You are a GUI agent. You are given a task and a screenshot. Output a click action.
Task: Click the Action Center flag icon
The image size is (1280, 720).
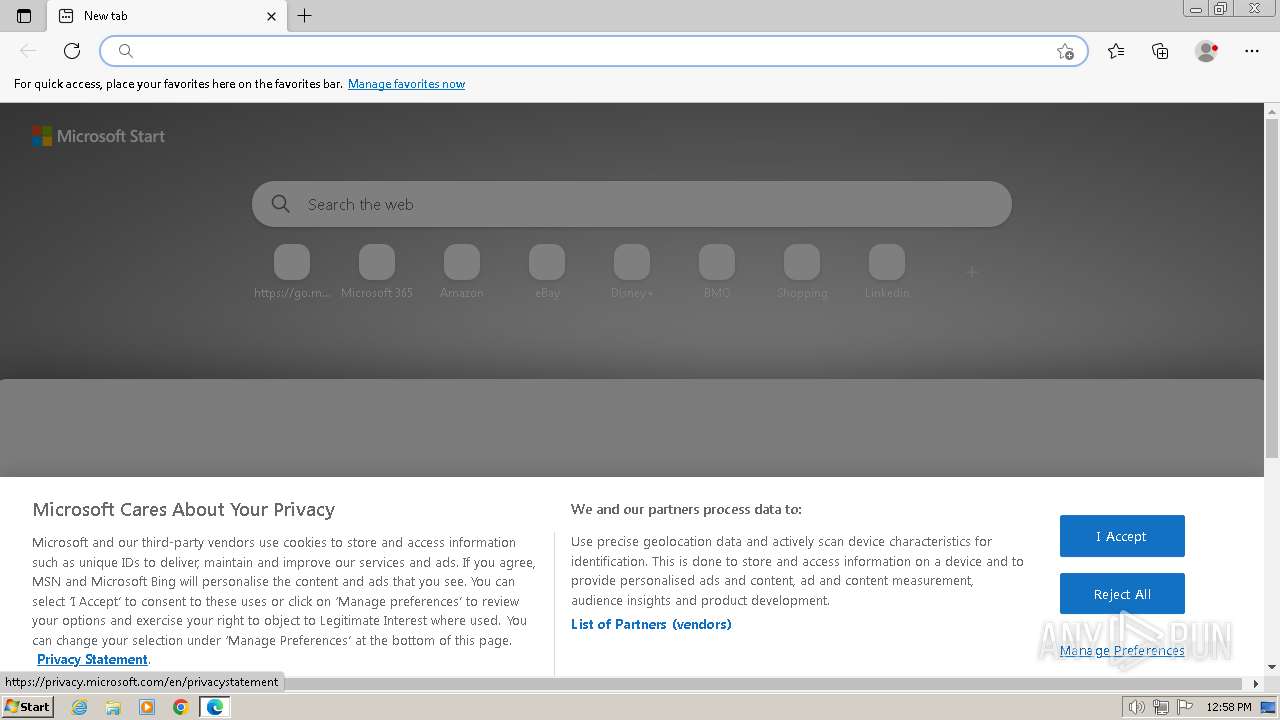click(x=1183, y=707)
